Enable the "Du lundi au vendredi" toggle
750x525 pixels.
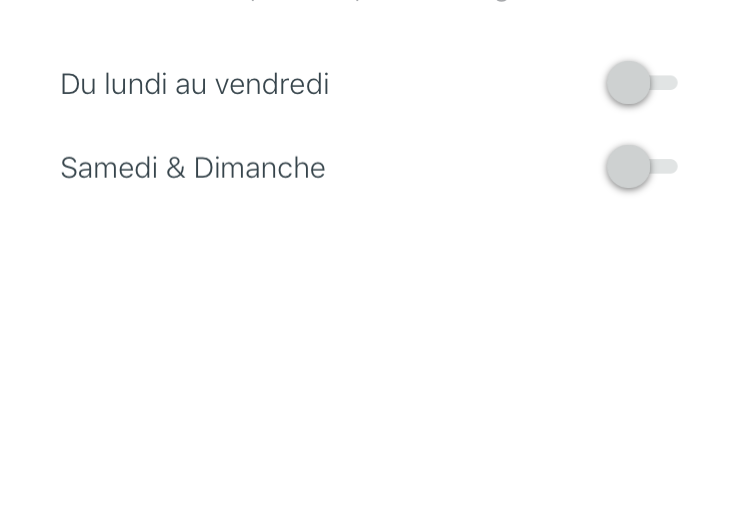(x=641, y=83)
